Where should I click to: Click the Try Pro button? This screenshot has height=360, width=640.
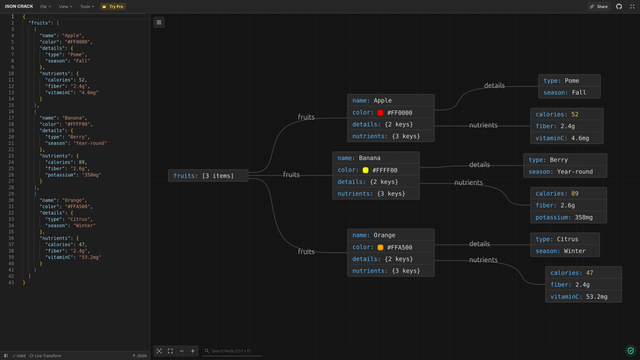click(x=113, y=7)
